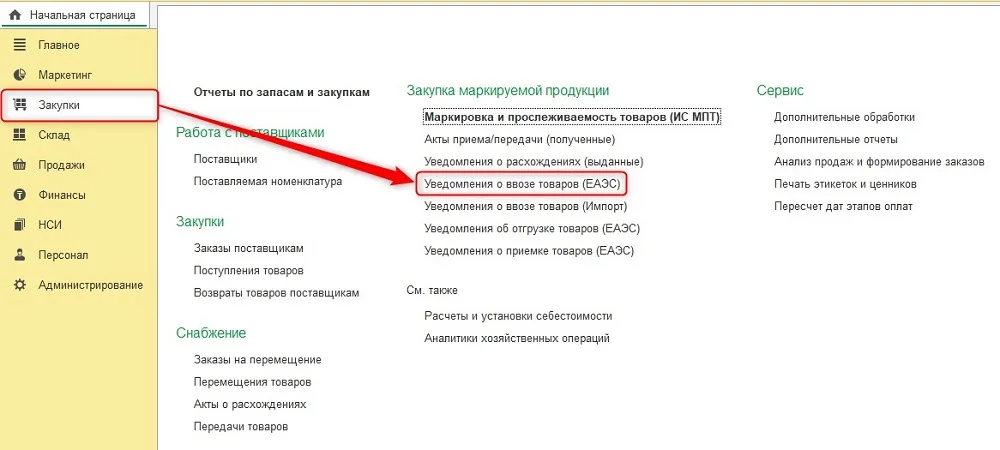Open Поставляемая номенклатура
The width and height of the screenshot is (1000, 450).
[268, 182]
